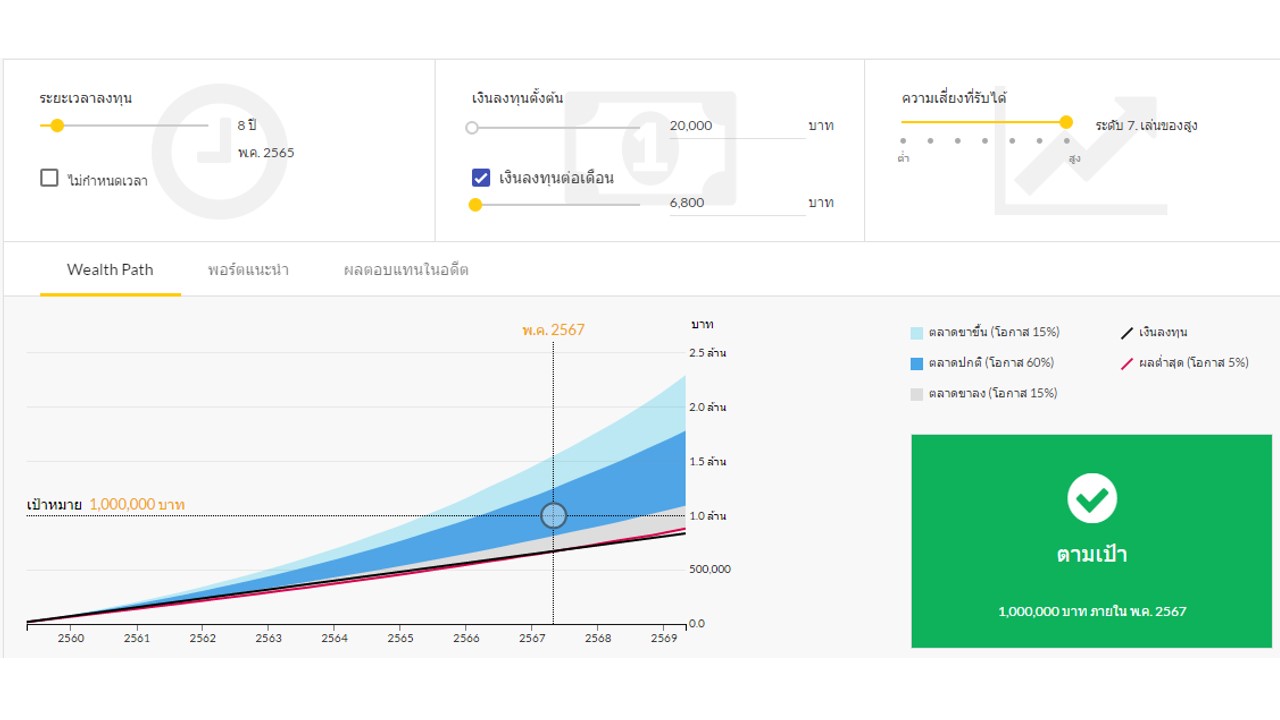Viewport: 1280px width, 720px height.
Task: Select the Wealth Path tab
Action: pos(110,270)
